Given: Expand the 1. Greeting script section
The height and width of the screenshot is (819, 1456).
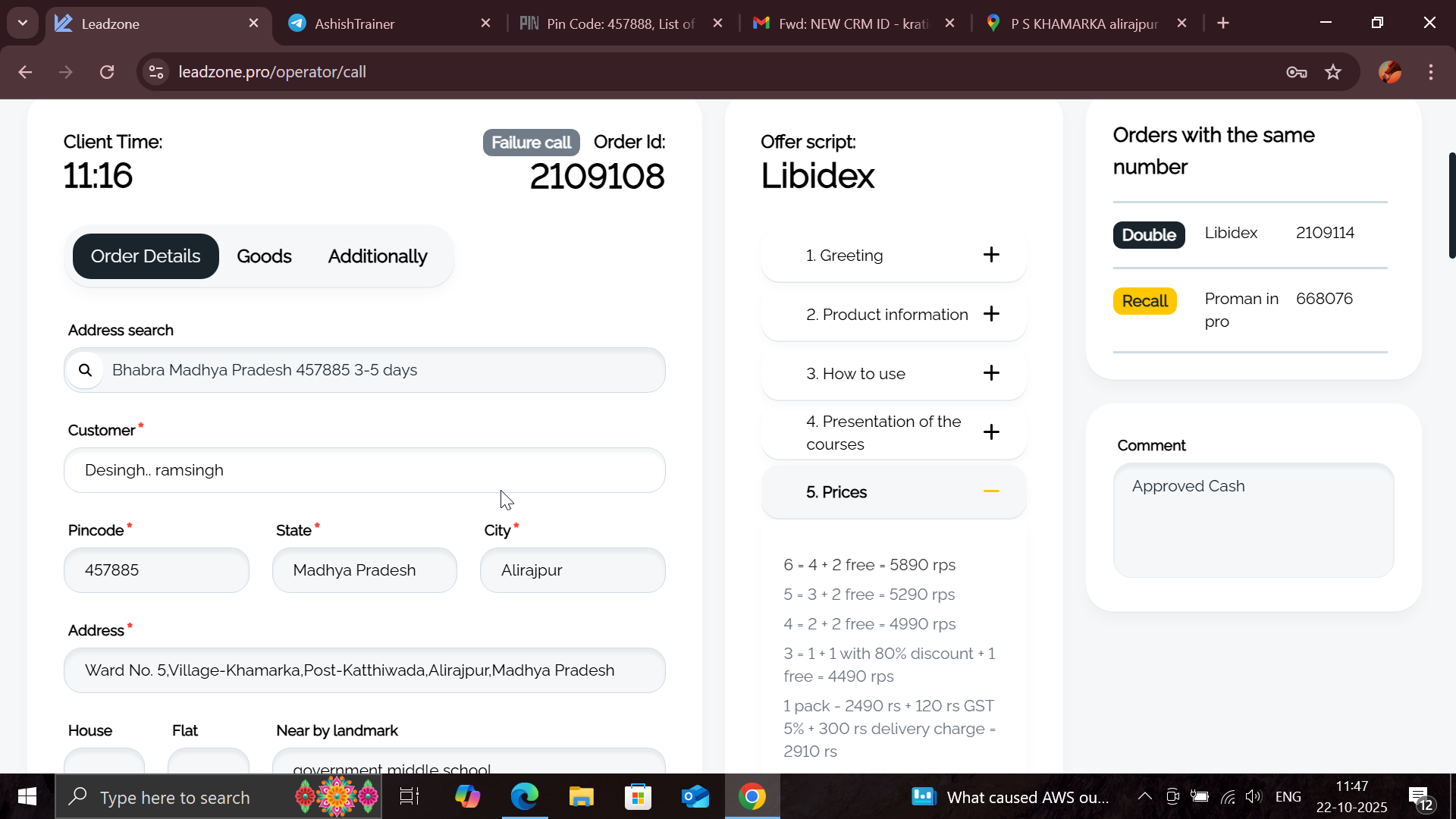Looking at the screenshot, I should point(991,255).
